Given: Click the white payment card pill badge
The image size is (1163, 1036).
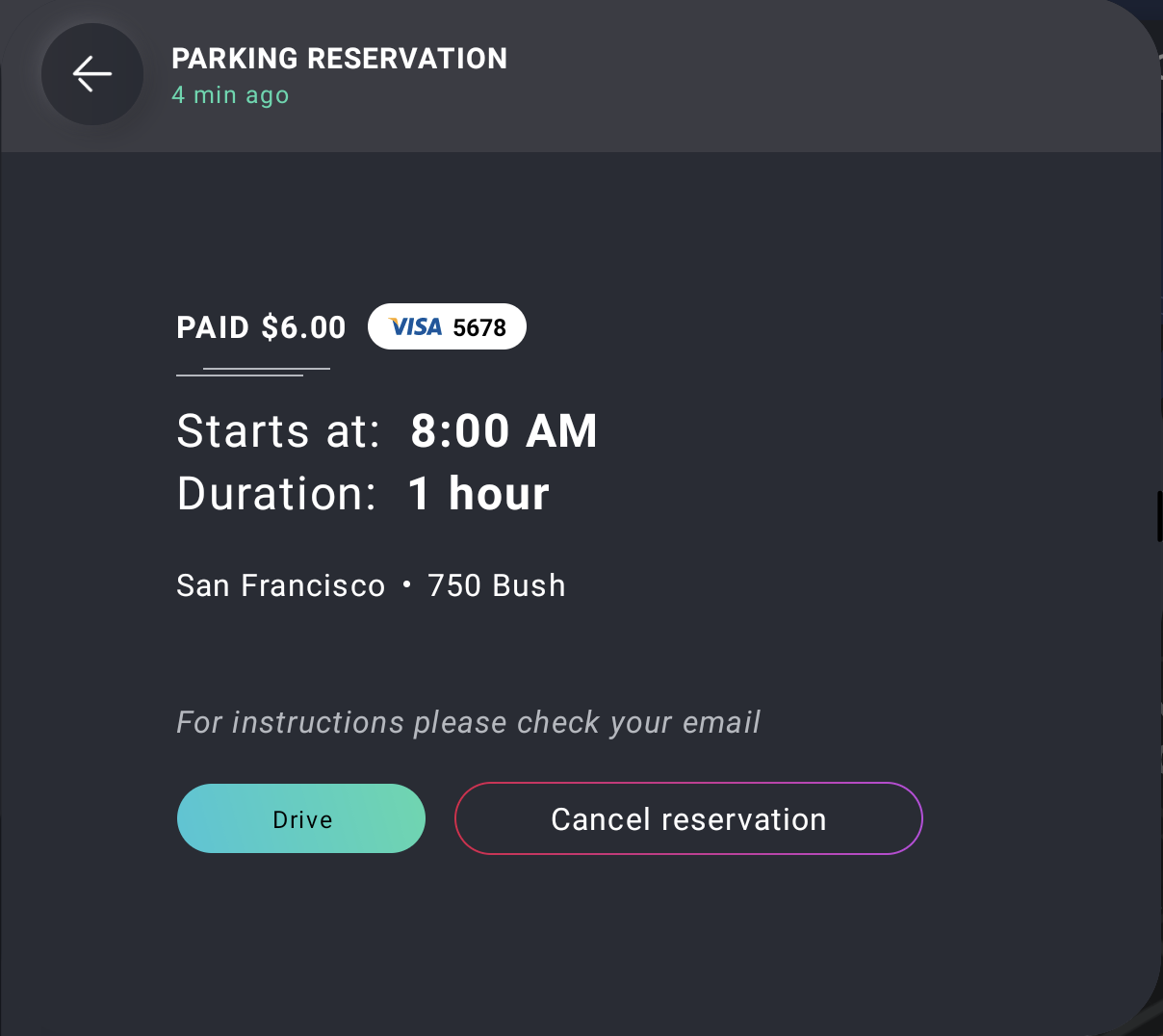Looking at the screenshot, I should pos(447,326).
